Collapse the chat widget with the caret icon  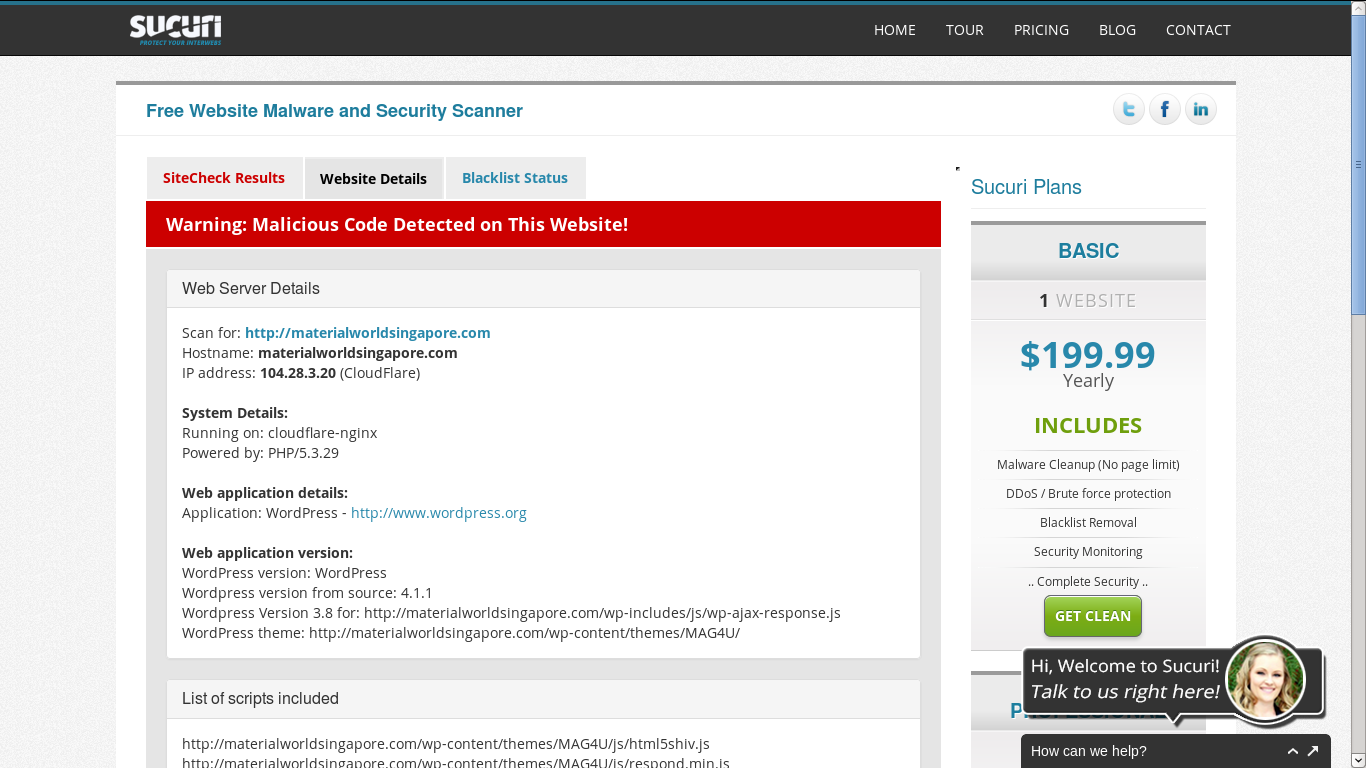click(1292, 751)
